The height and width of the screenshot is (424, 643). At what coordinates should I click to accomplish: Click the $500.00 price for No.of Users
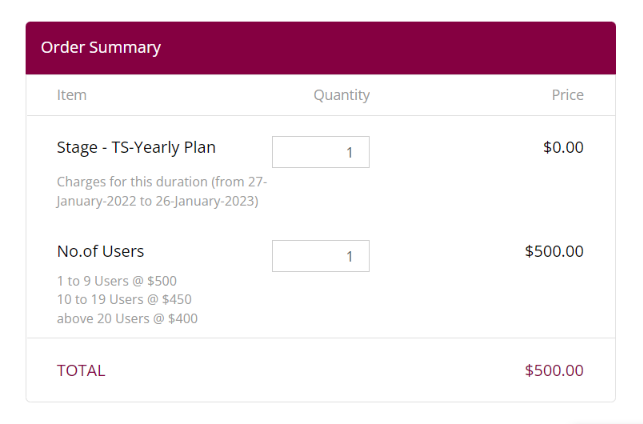click(x=554, y=251)
